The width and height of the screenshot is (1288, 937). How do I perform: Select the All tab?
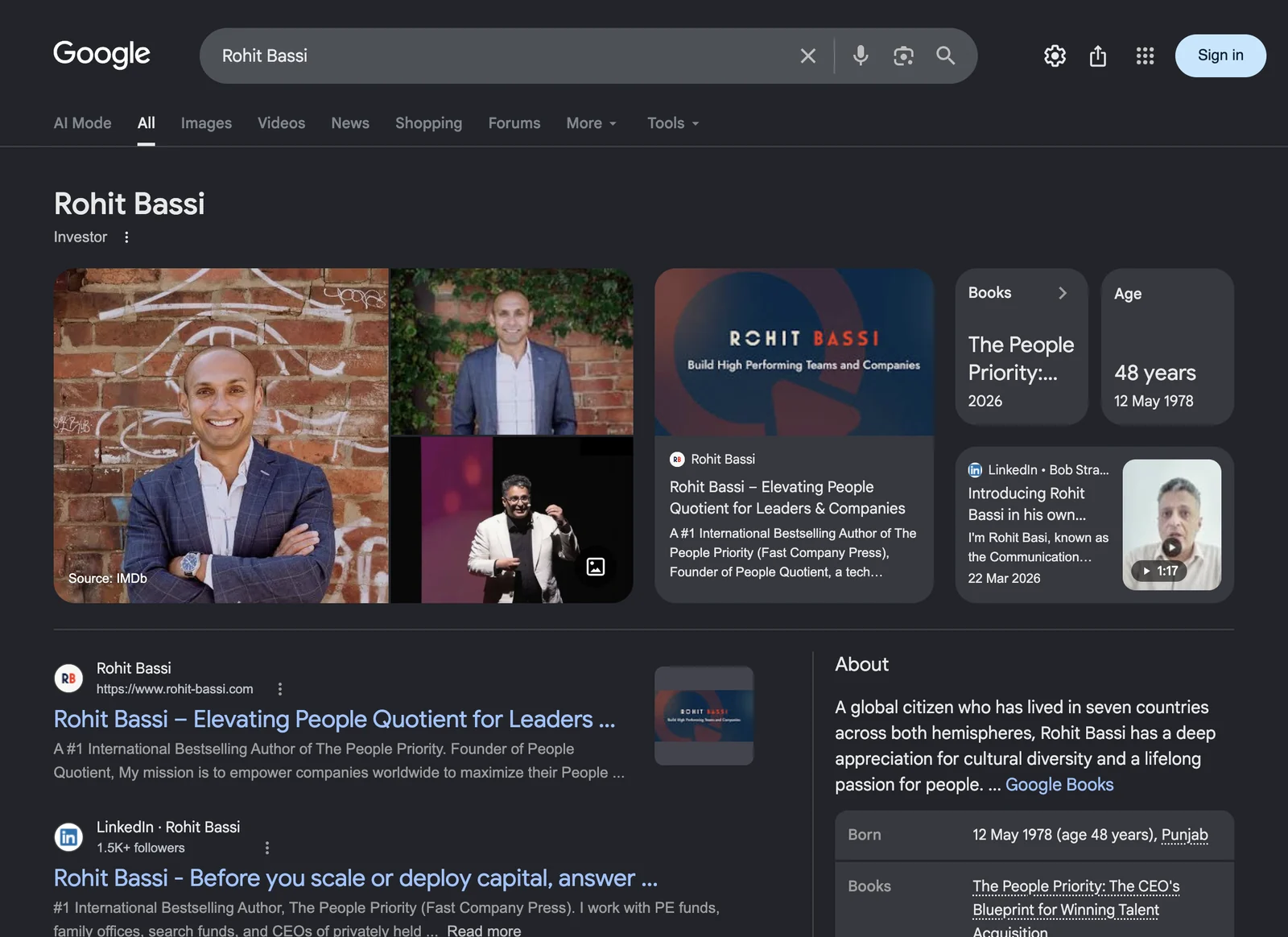tap(146, 123)
